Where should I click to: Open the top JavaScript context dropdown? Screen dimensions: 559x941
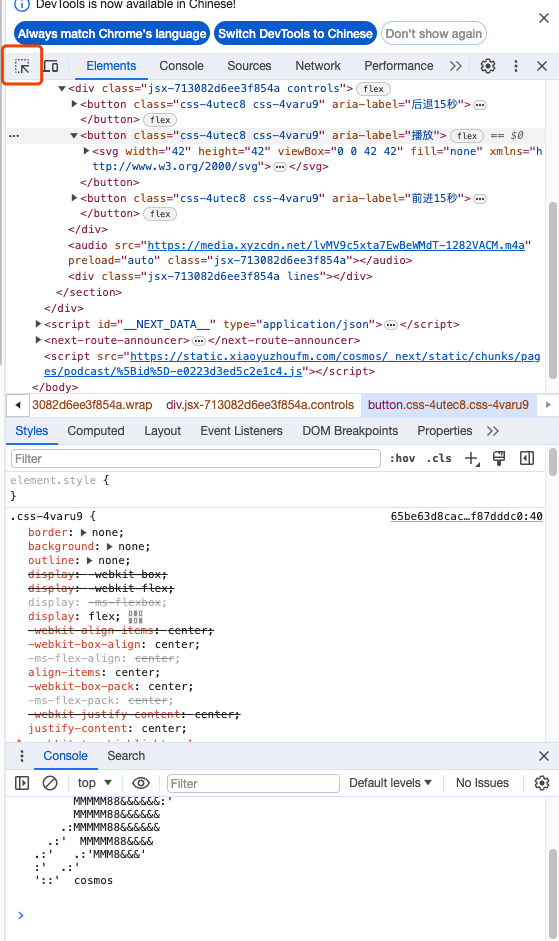point(94,783)
